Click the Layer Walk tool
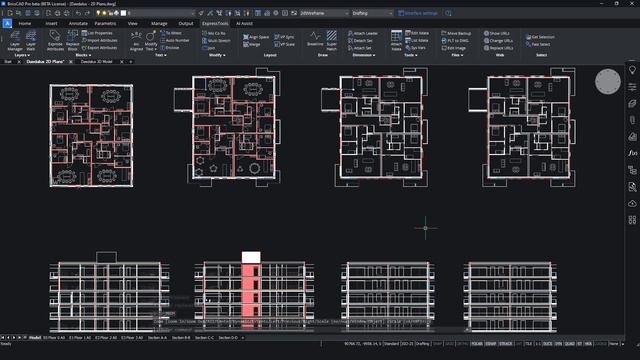Screen dimensions: 640x360 [x=31, y=40]
